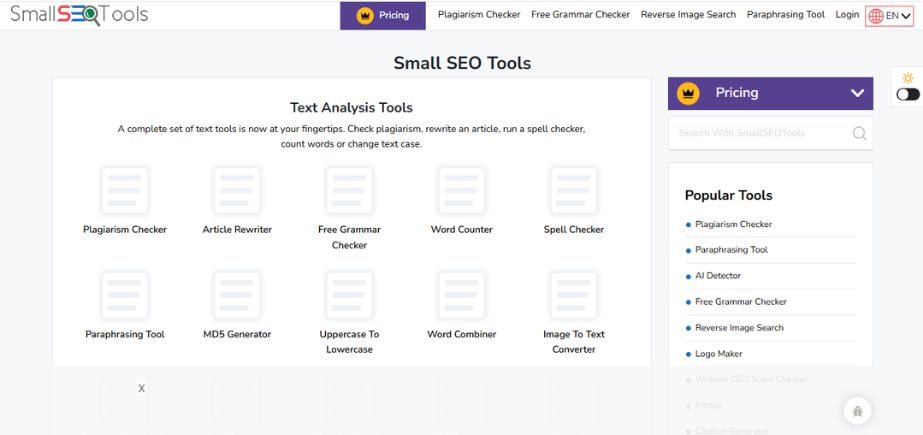923x435 pixels.
Task: Open the Free Grammar Checker tool icon
Action: tap(349, 191)
